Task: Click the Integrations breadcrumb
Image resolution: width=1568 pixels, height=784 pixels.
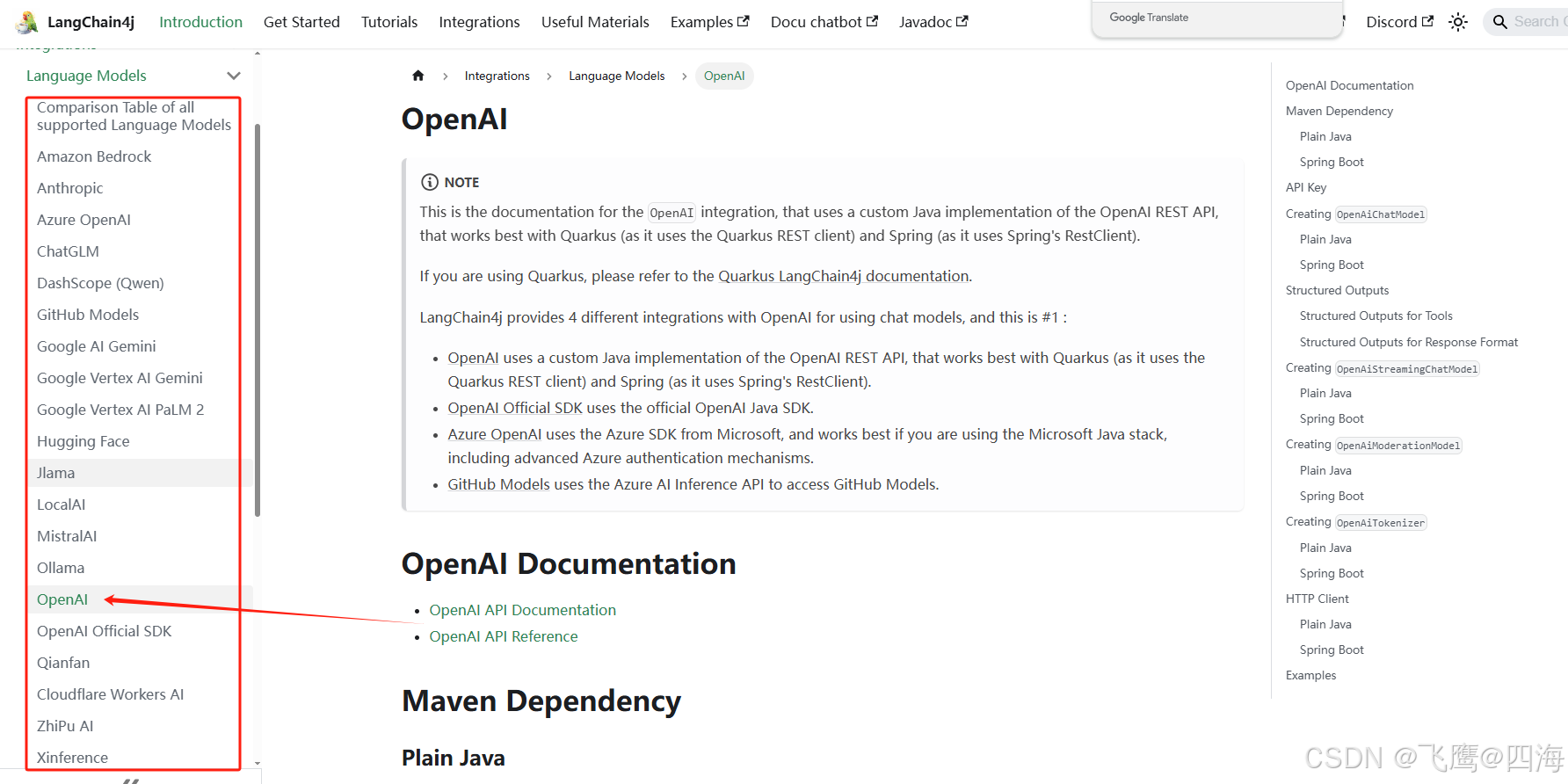Action: click(497, 76)
